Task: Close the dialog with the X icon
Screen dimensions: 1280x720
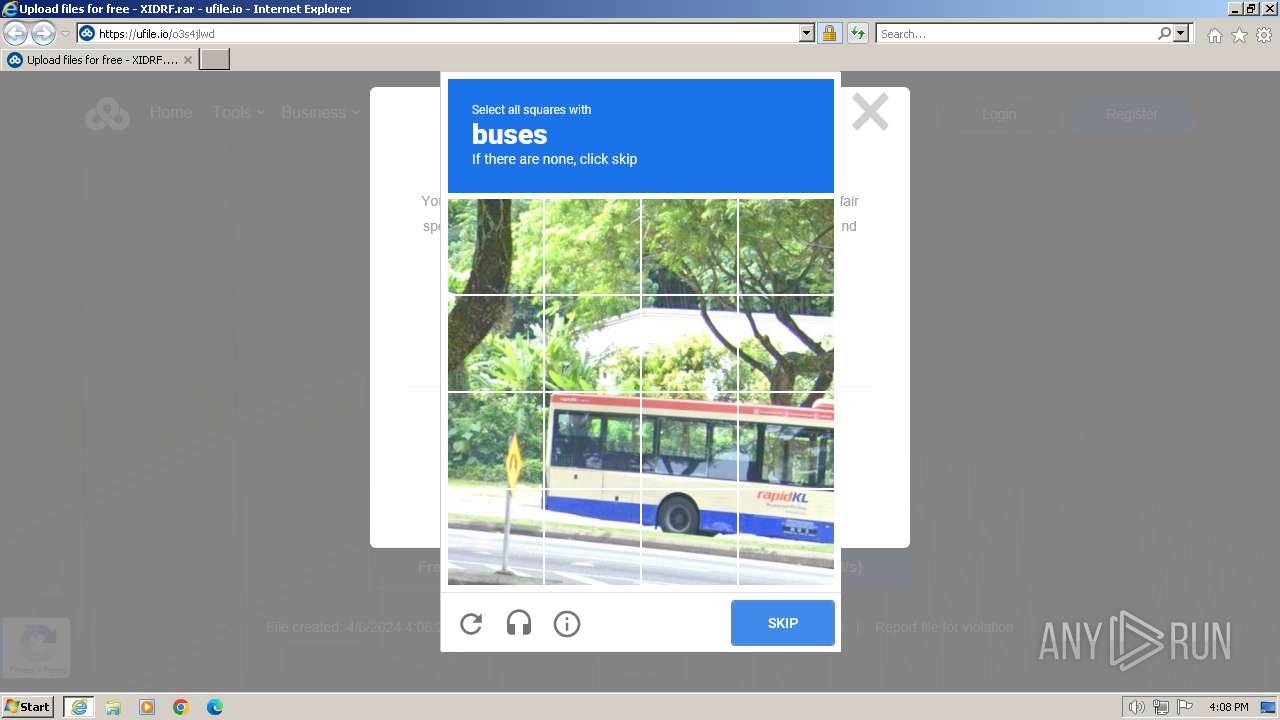Action: [x=870, y=112]
